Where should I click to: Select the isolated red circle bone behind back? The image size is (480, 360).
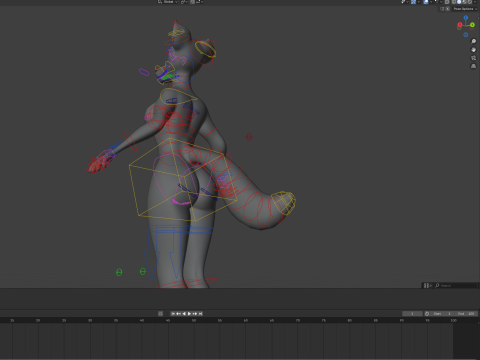click(249, 137)
